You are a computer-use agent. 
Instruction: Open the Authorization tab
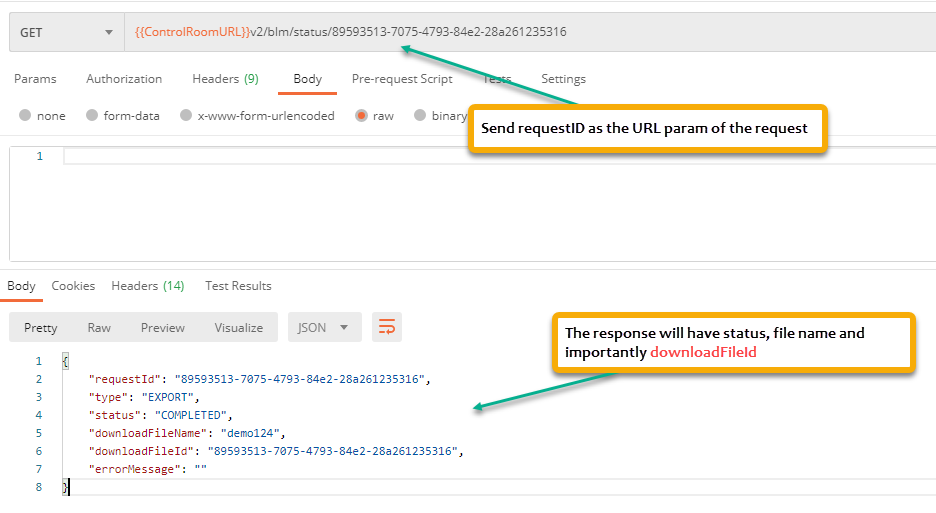[124, 79]
